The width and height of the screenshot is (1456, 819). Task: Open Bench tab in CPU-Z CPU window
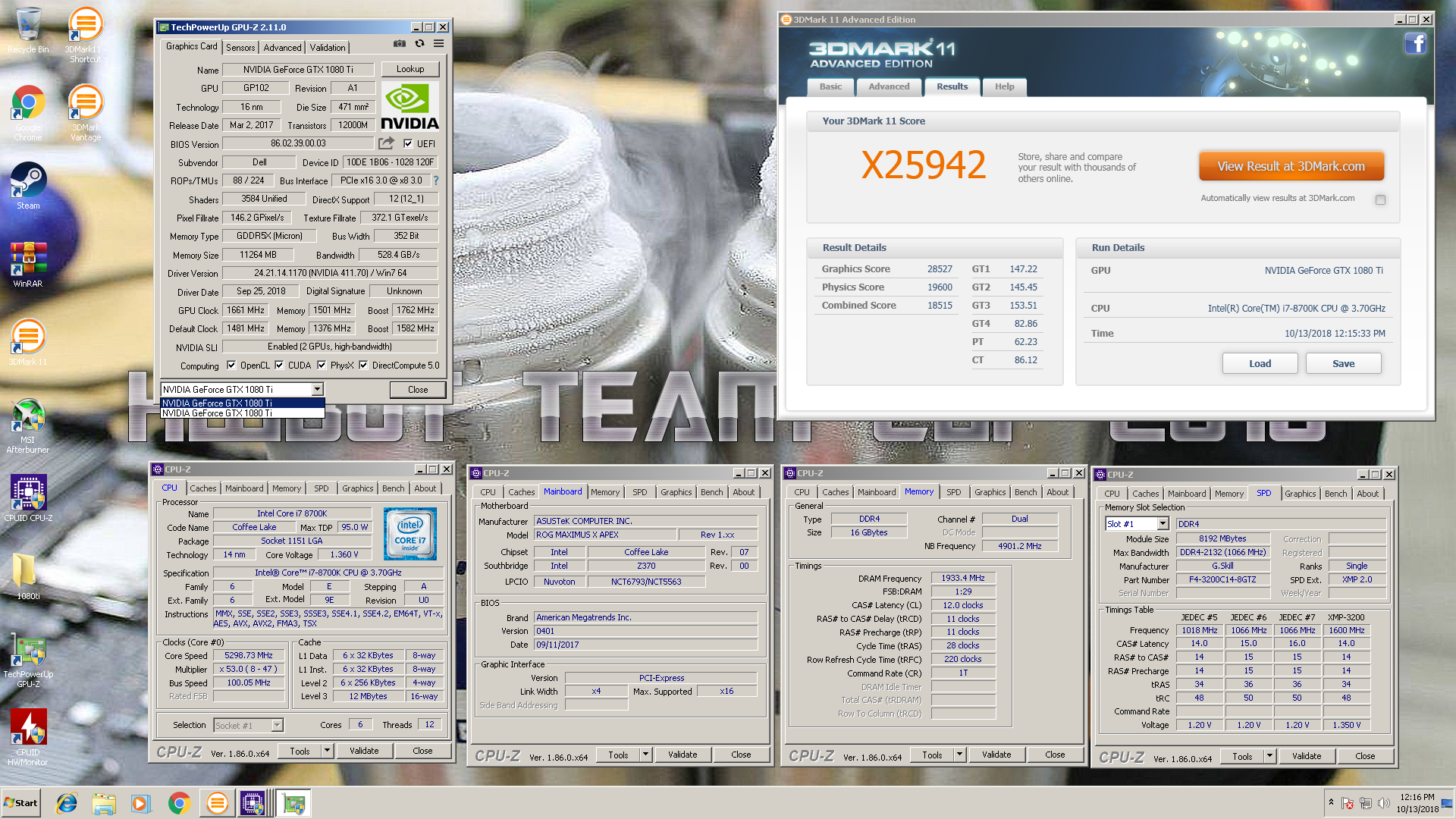pos(393,488)
